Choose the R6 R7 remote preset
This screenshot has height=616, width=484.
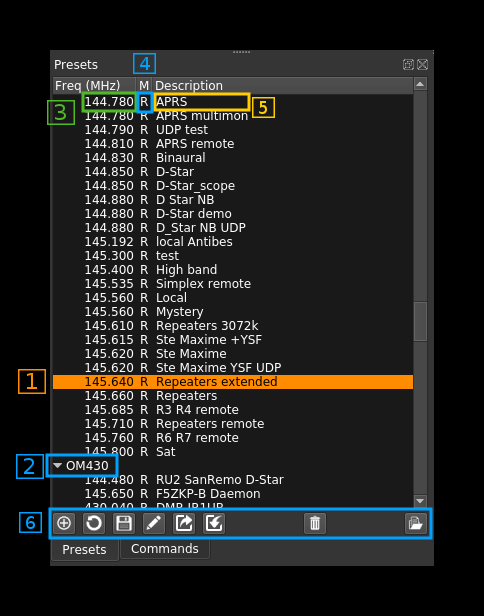pyautogui.click(x=233, y=438)
